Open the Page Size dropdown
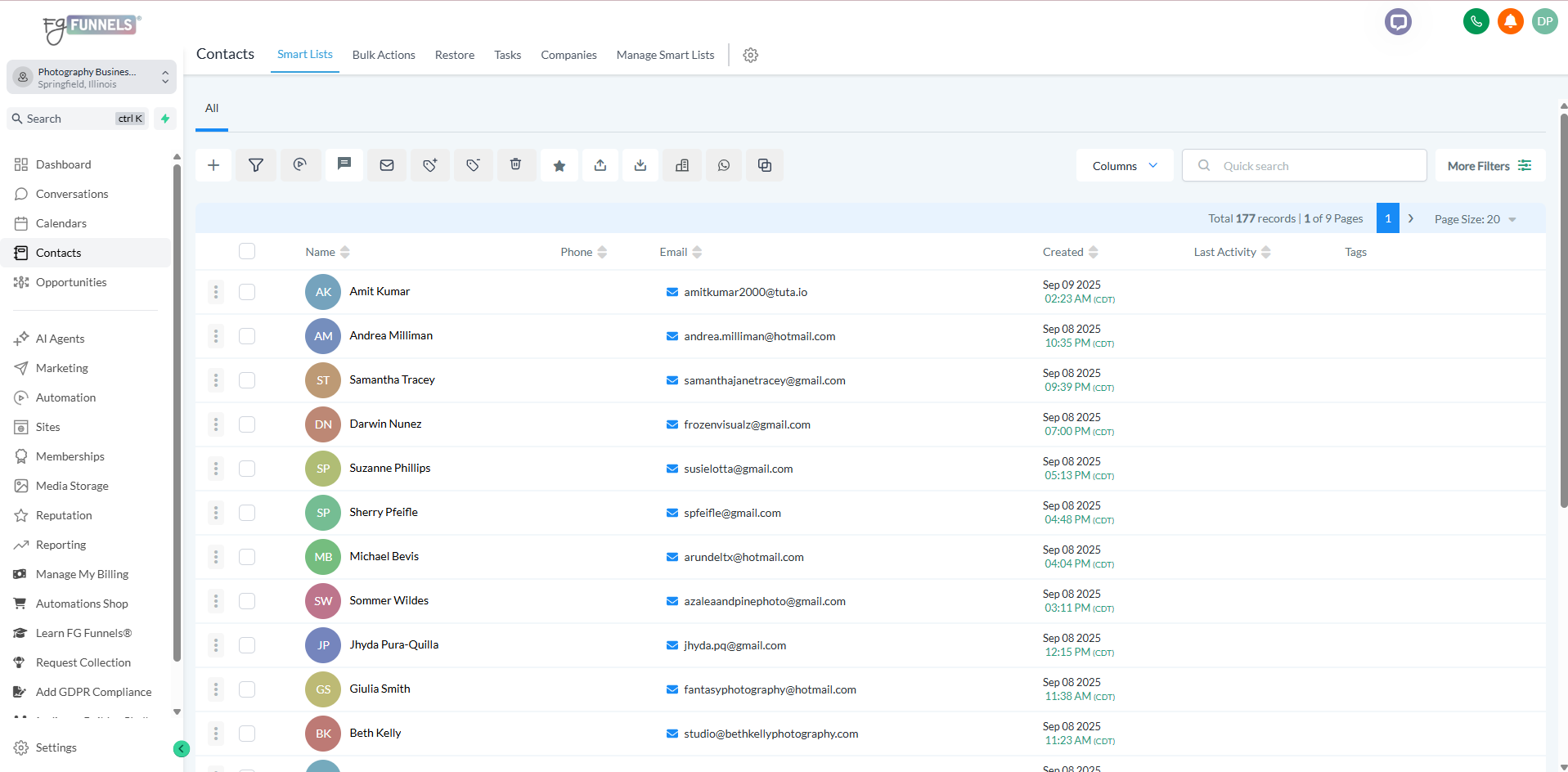 (x=1475, y=219)
